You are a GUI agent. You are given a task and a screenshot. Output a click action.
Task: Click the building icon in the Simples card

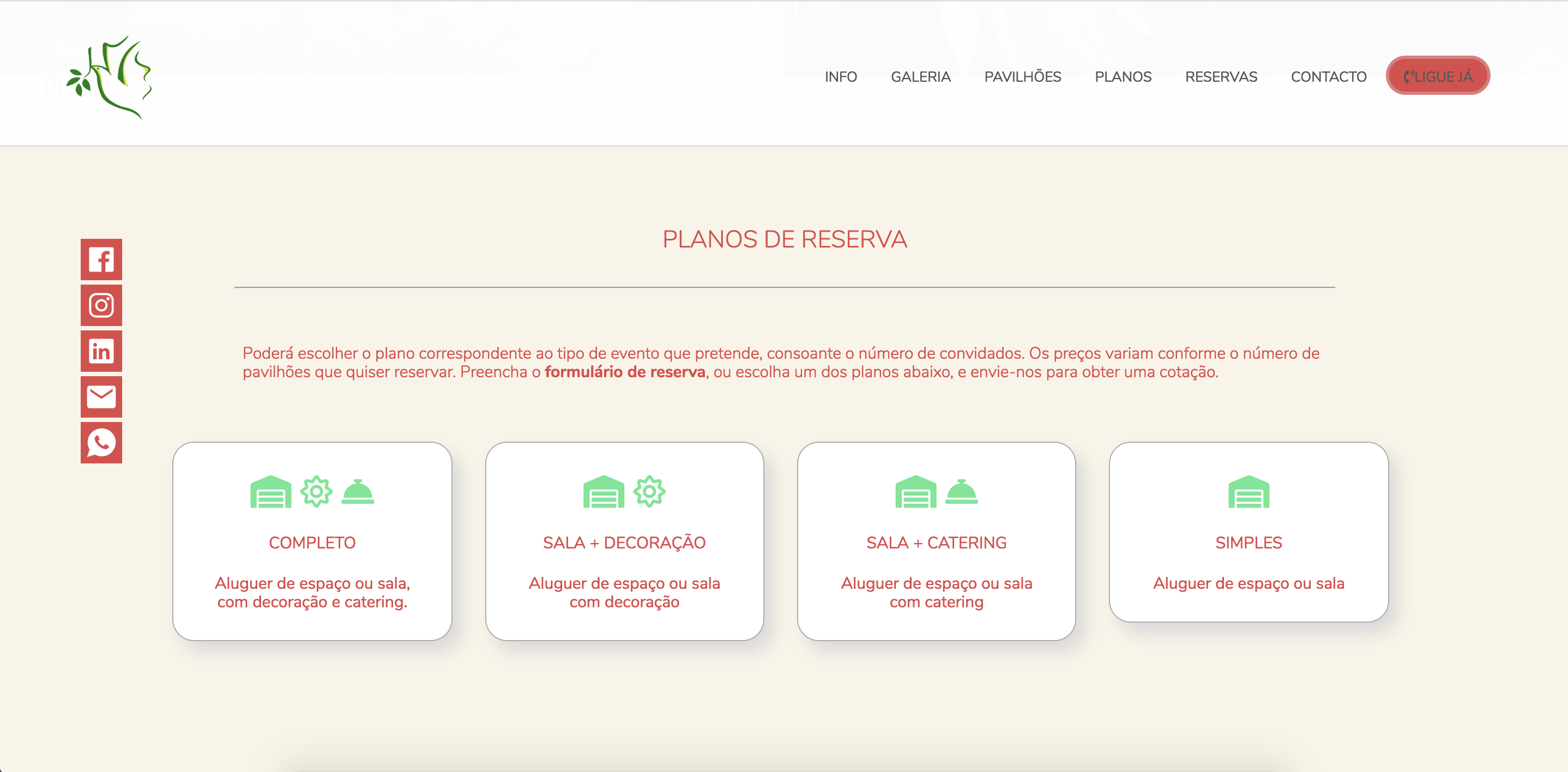coord(1249,492)
